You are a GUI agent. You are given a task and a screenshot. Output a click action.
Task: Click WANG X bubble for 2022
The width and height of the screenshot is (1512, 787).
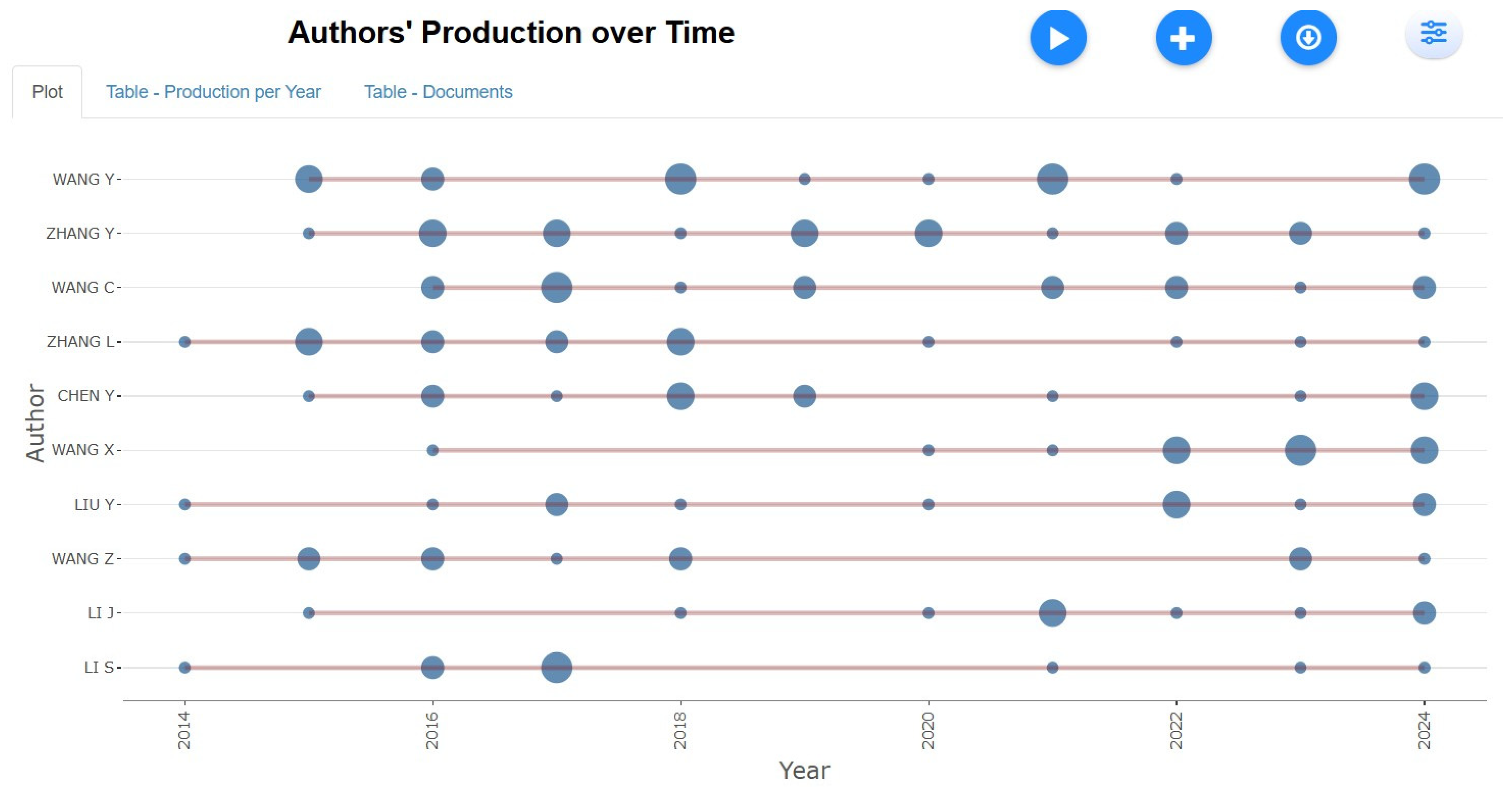pyautogui.click(x=1176, y=450)
